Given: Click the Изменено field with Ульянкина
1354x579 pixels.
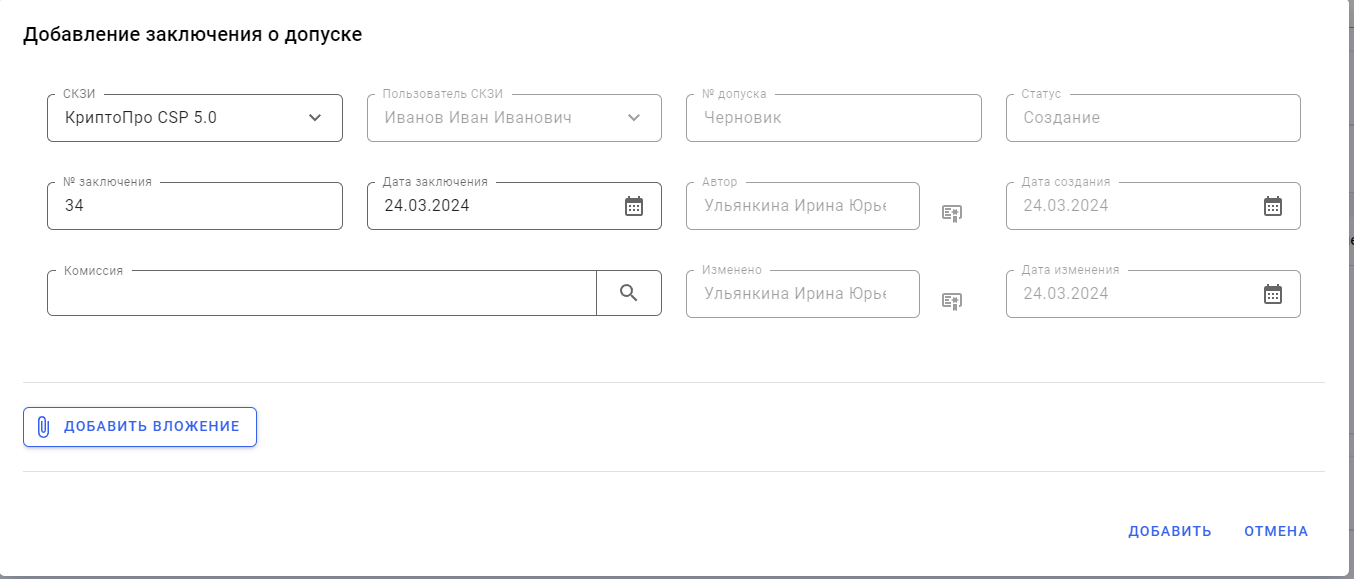Looking at the screenshot, I should tap(802, 294).
